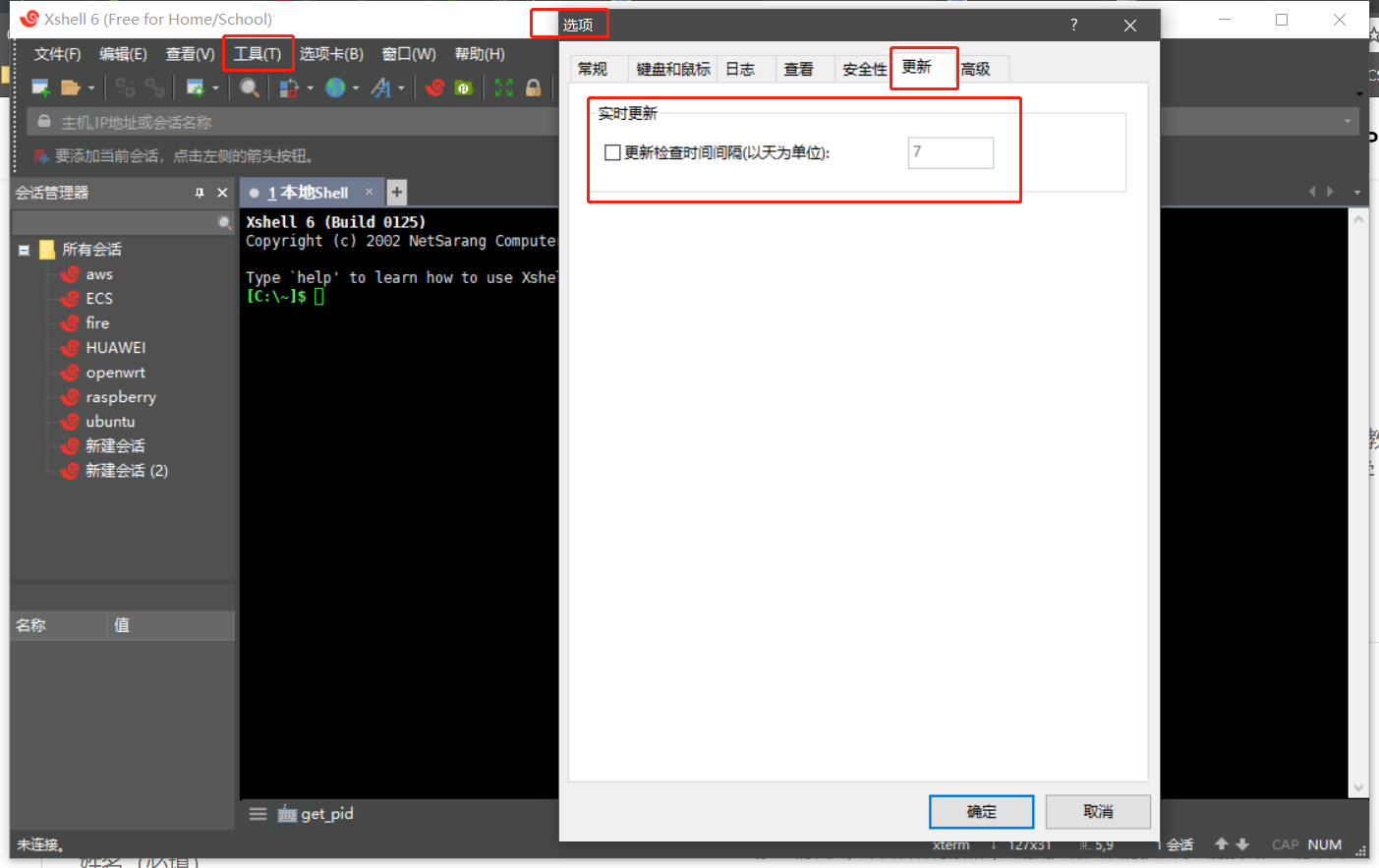Open the Open-folder dropdown arrow

91,88
